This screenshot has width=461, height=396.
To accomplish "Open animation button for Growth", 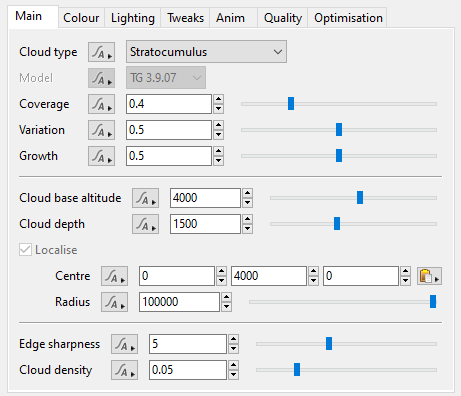I will pyautogui.click(x=101, y=156).
